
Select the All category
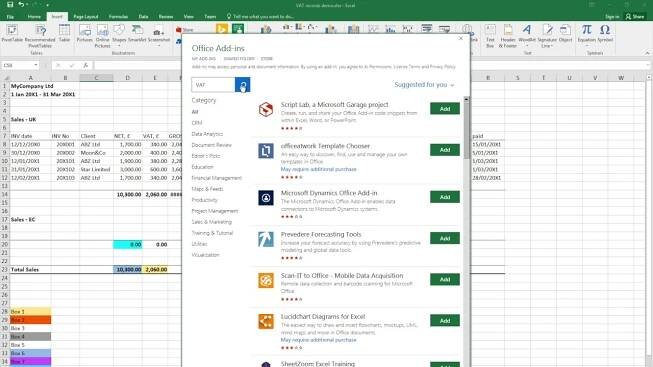pos(195,112)
